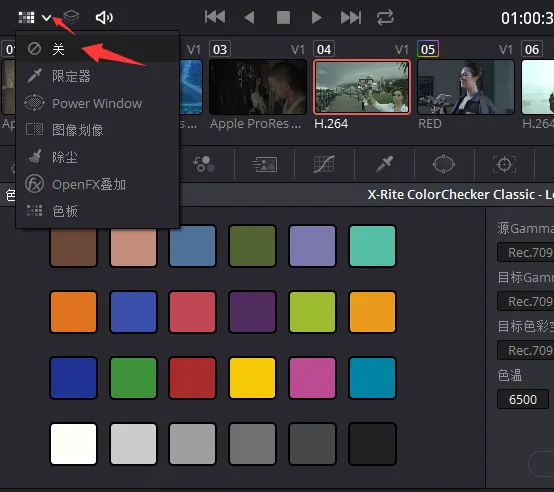This screenshot has width=554, height=492.
Task: Choose OpenFX叠加 in the overlay menu
Action: [x=98, y=184]
